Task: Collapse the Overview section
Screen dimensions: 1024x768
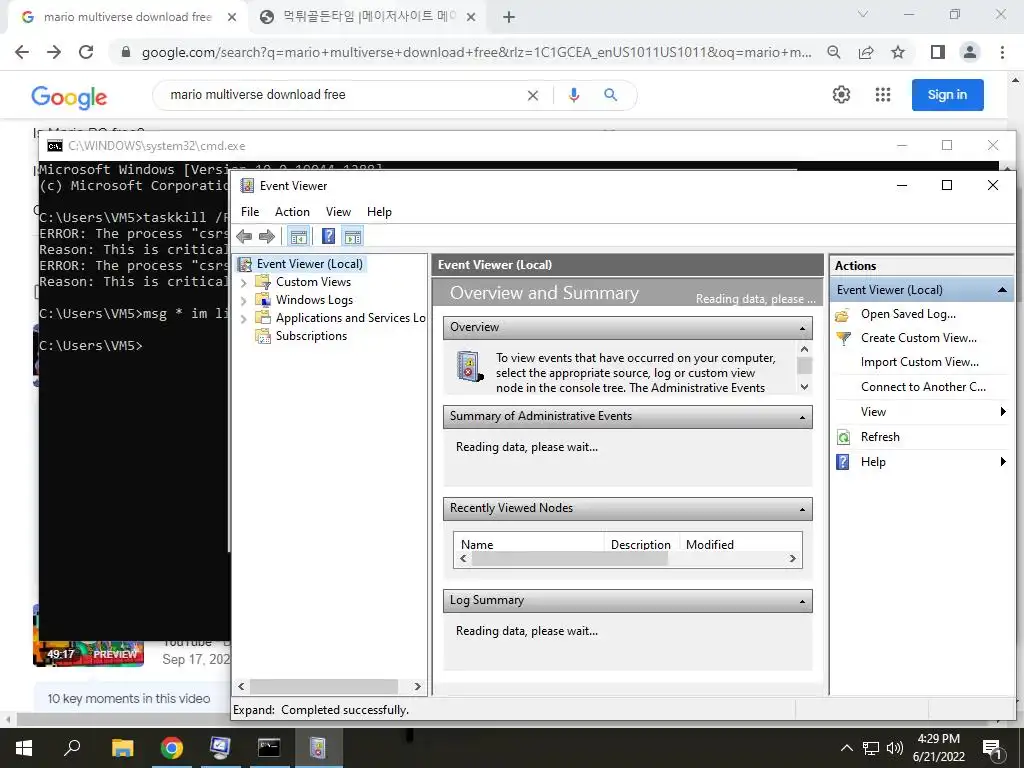Action: point(803,328)
